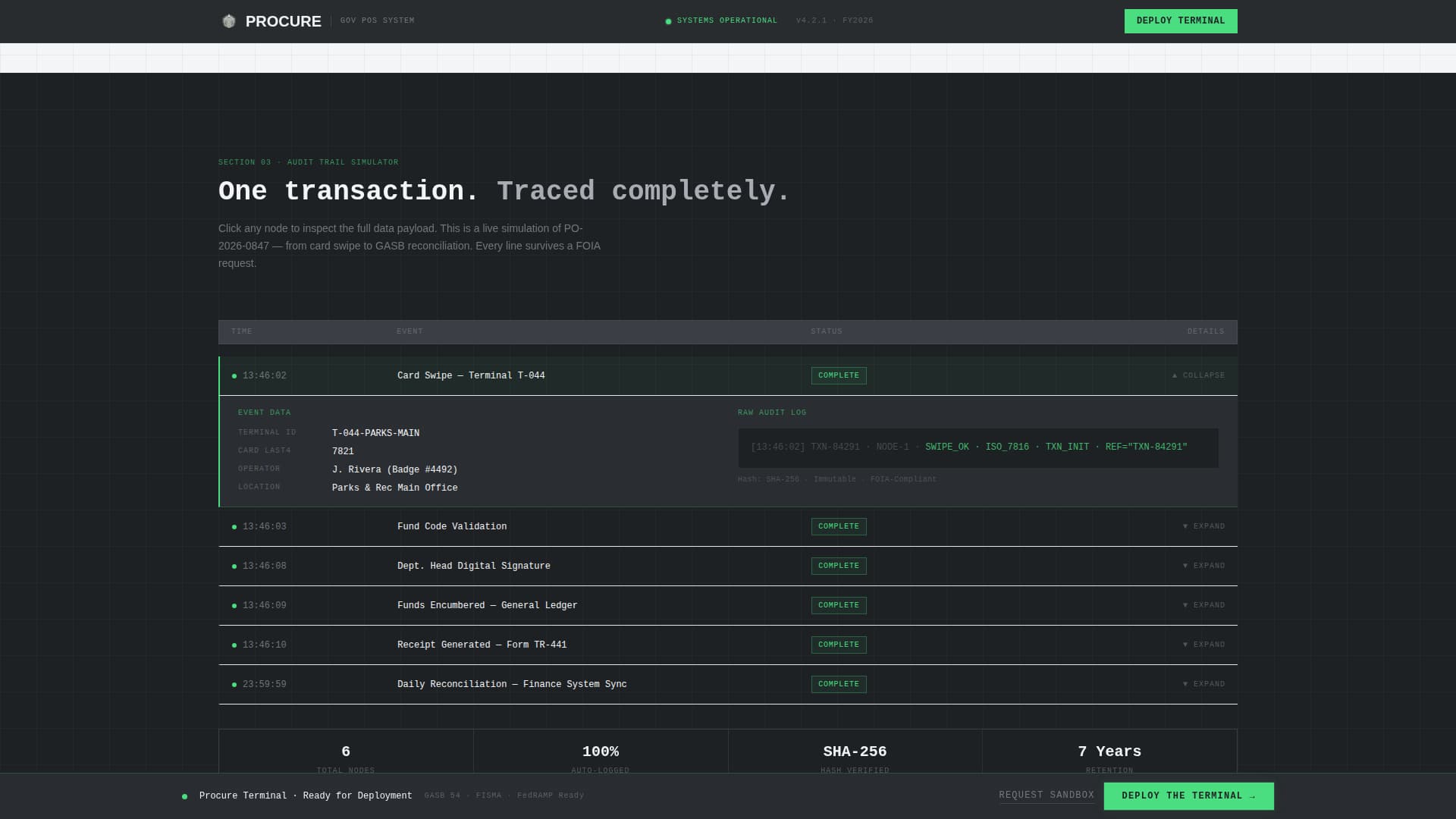The width and height of the screenshot is (1456, 819).
Task: Click operator J. Rivera (Badge #4492)
Action: point(394,469)
